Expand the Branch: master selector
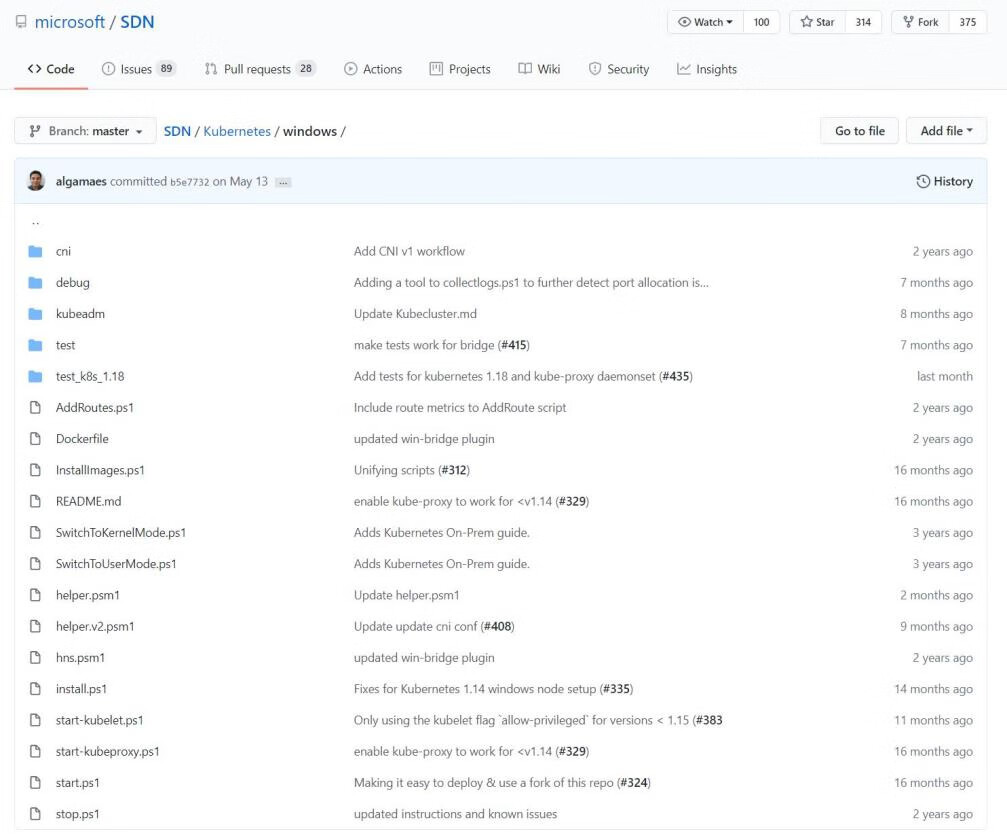Image resolution: width=1007 pixels, height=836 pixels. click(x=85, y=131)
